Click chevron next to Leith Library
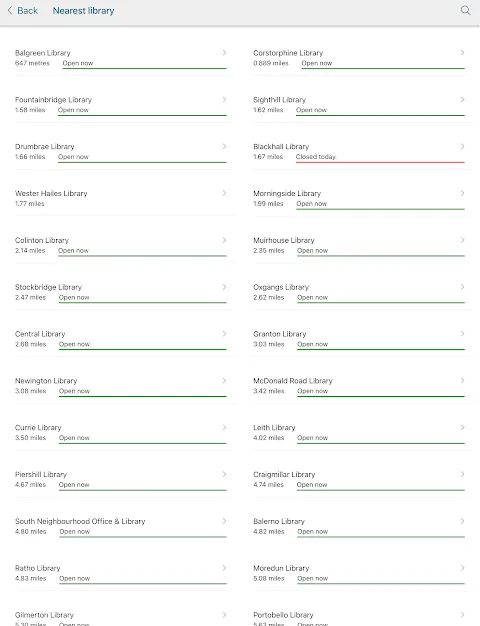The width and height of the screenshot is (480, 626). coord(462,428)
